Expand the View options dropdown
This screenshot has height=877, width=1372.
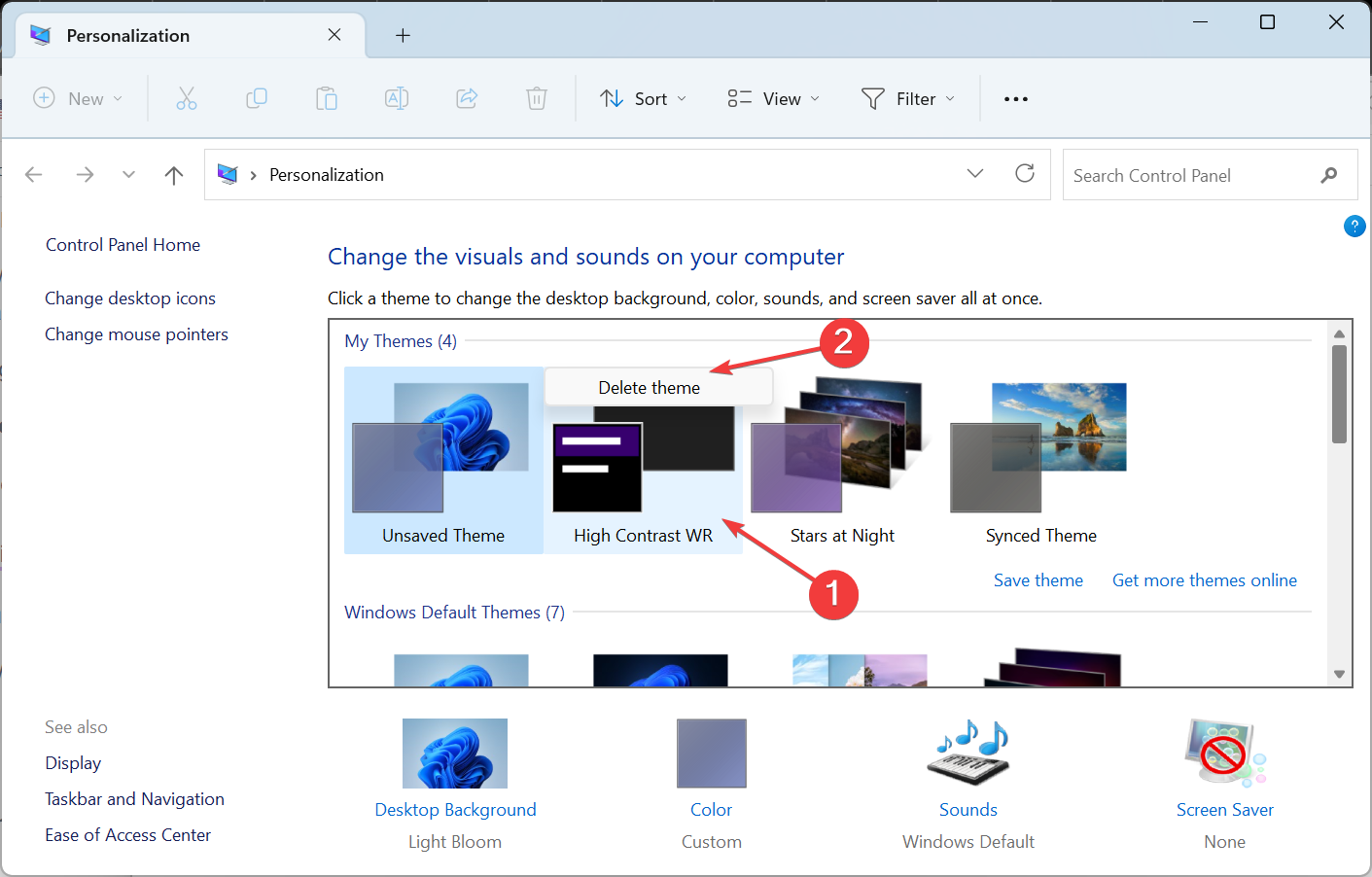click(772, 98)
